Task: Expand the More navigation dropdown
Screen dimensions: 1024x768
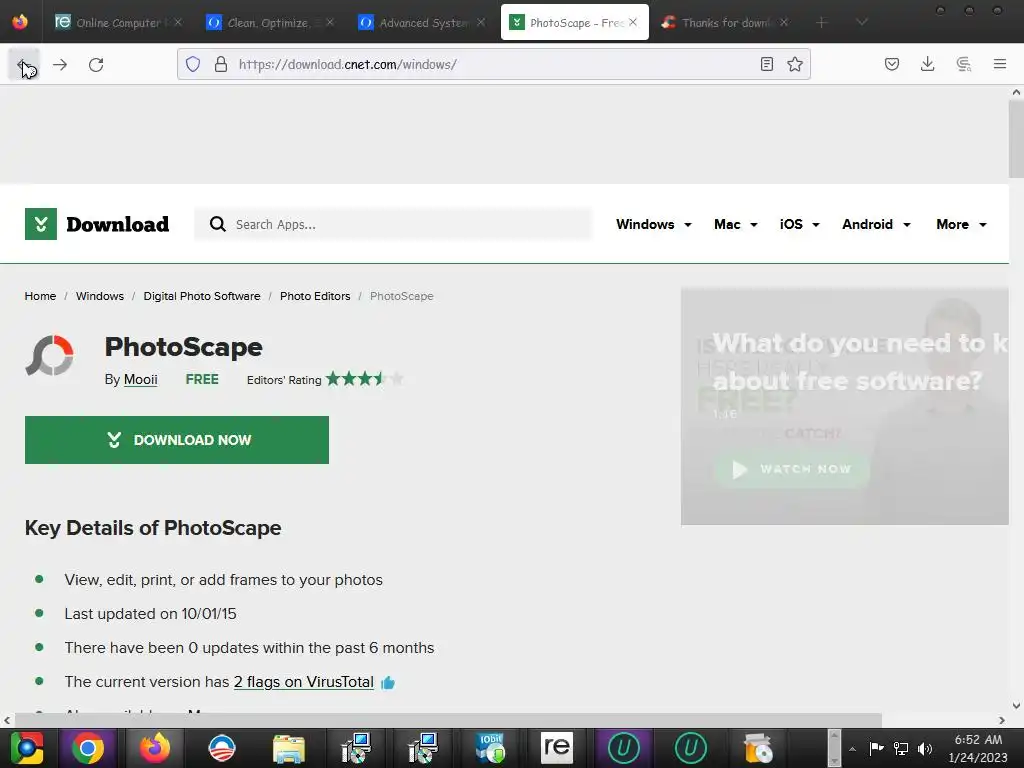Action: point(961,224)
